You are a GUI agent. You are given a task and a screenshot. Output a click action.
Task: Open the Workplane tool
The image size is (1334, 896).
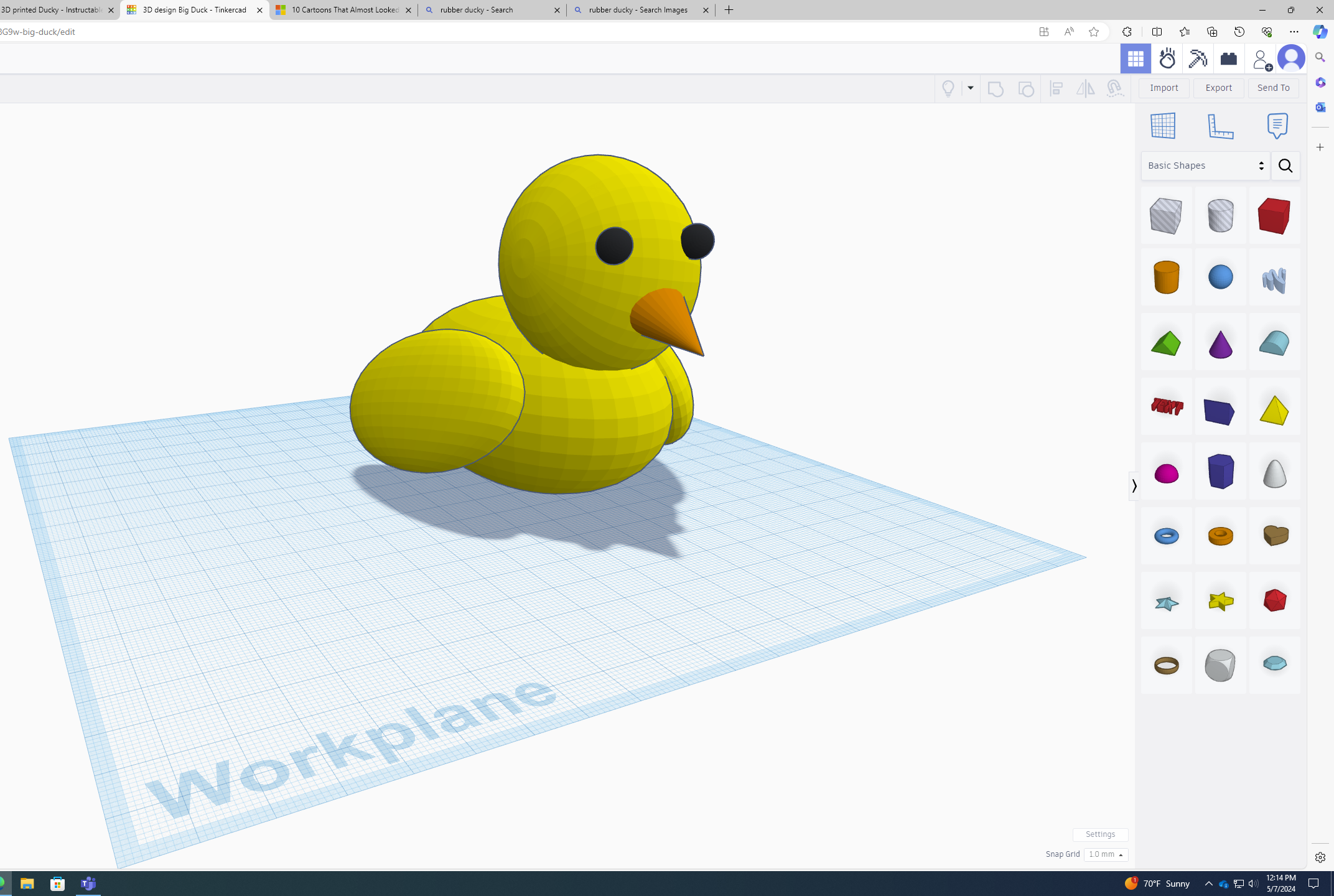(1164, 125)
